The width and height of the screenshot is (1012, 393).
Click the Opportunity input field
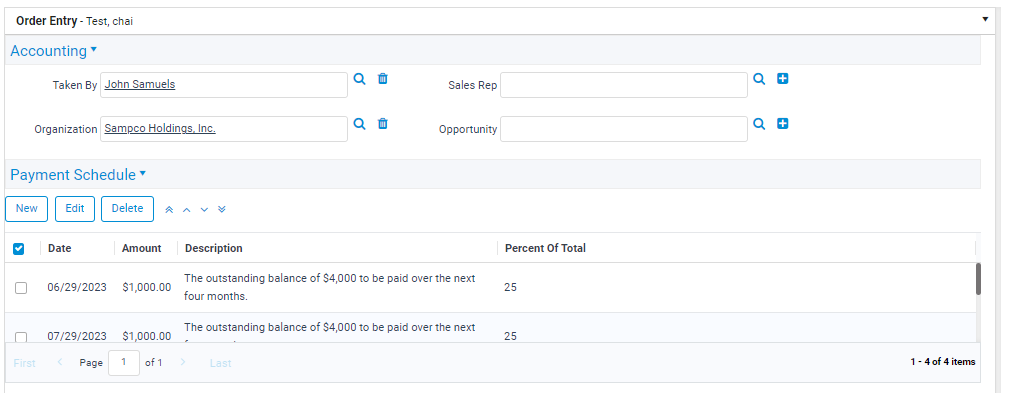[x=623, y=129]
